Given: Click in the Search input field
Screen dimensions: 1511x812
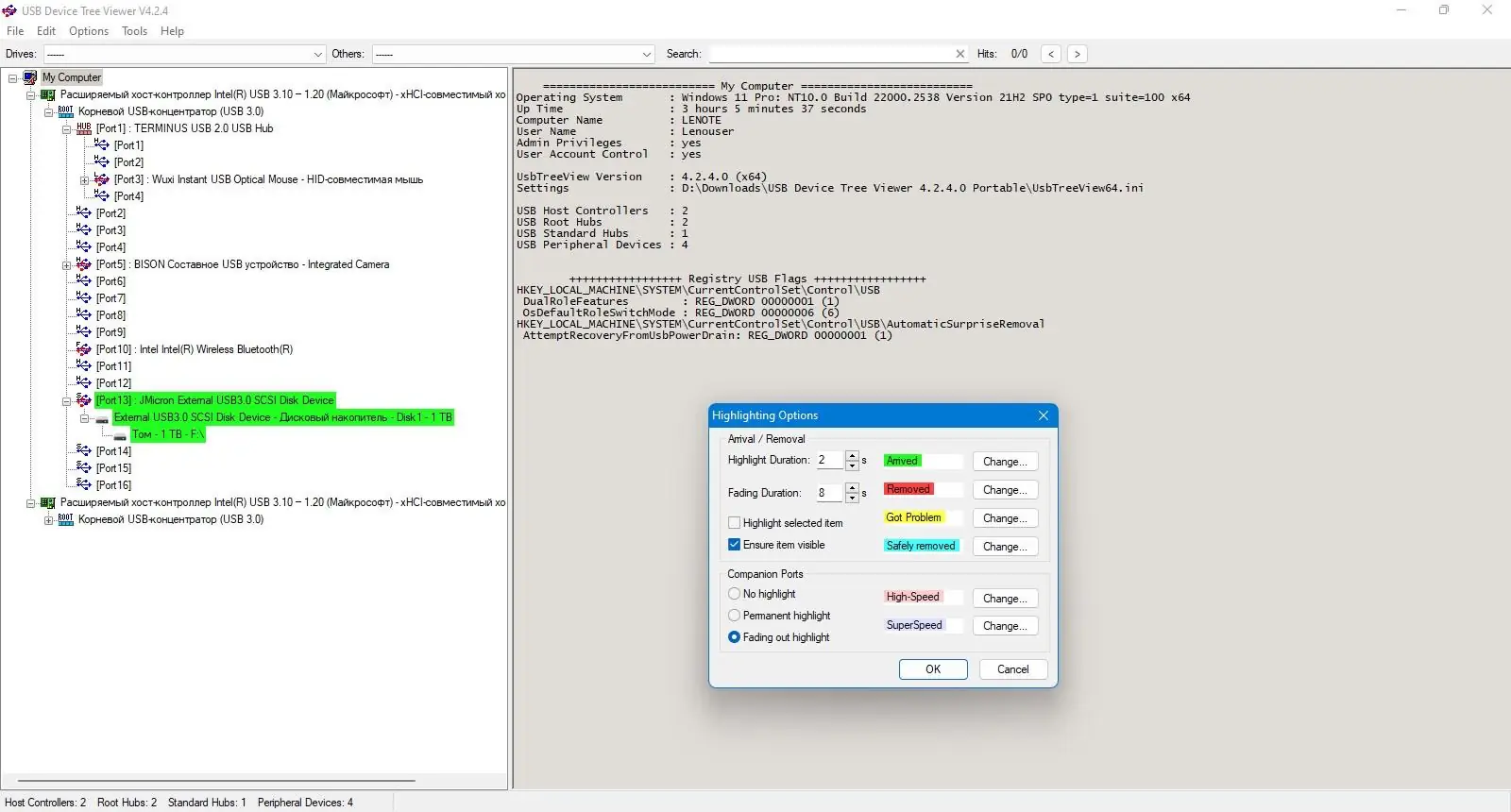Looking at the screenshot, I should 831,54.
